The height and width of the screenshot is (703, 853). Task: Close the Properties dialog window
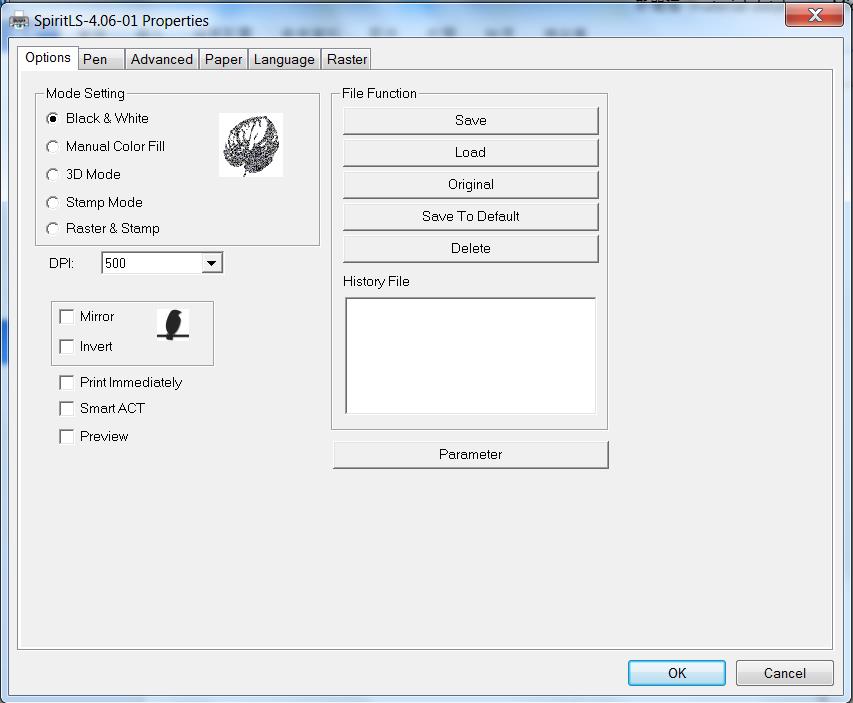(x=815, y=15)
